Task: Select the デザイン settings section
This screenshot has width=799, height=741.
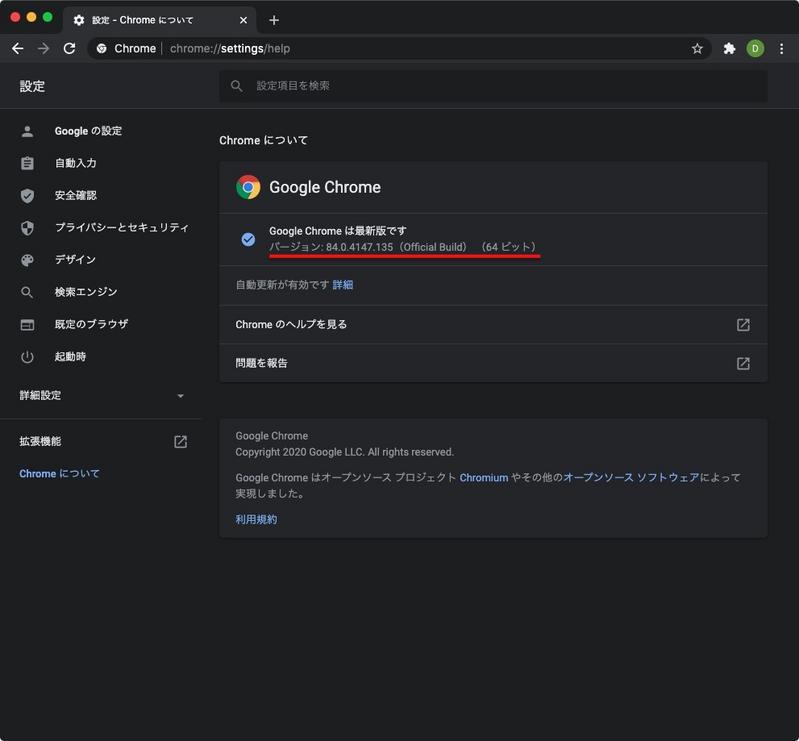Action: click(75, 259)
